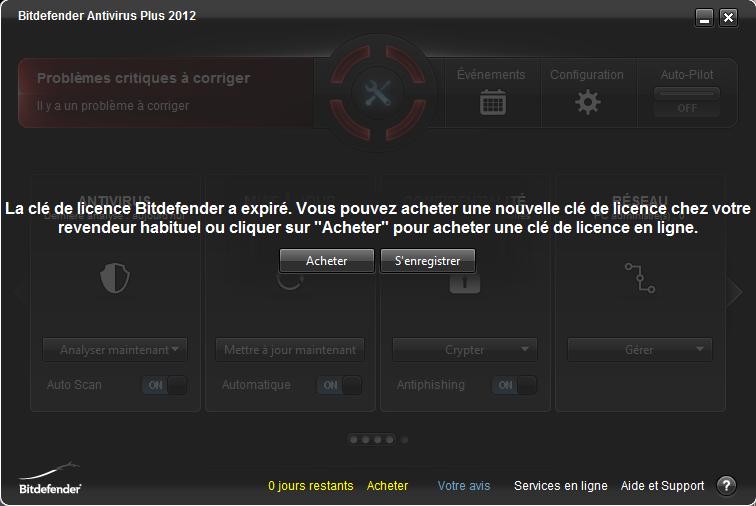Click the central wrench fix-issues icon
756x506 pixels.
click(x=378, y=93)
